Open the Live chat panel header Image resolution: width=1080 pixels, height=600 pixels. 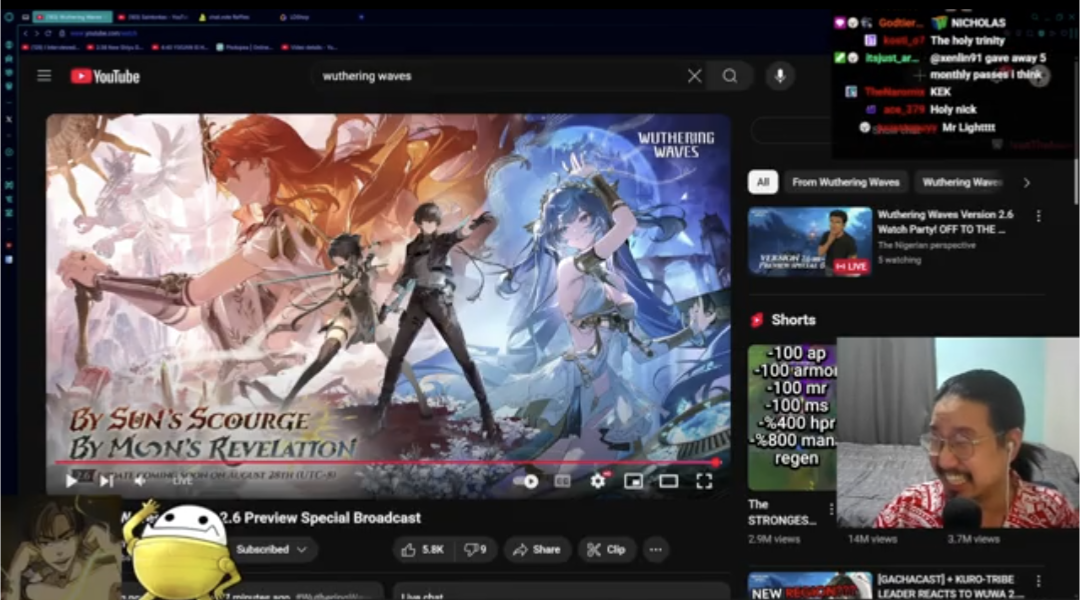pyautogui.click(x=561, y=591)
